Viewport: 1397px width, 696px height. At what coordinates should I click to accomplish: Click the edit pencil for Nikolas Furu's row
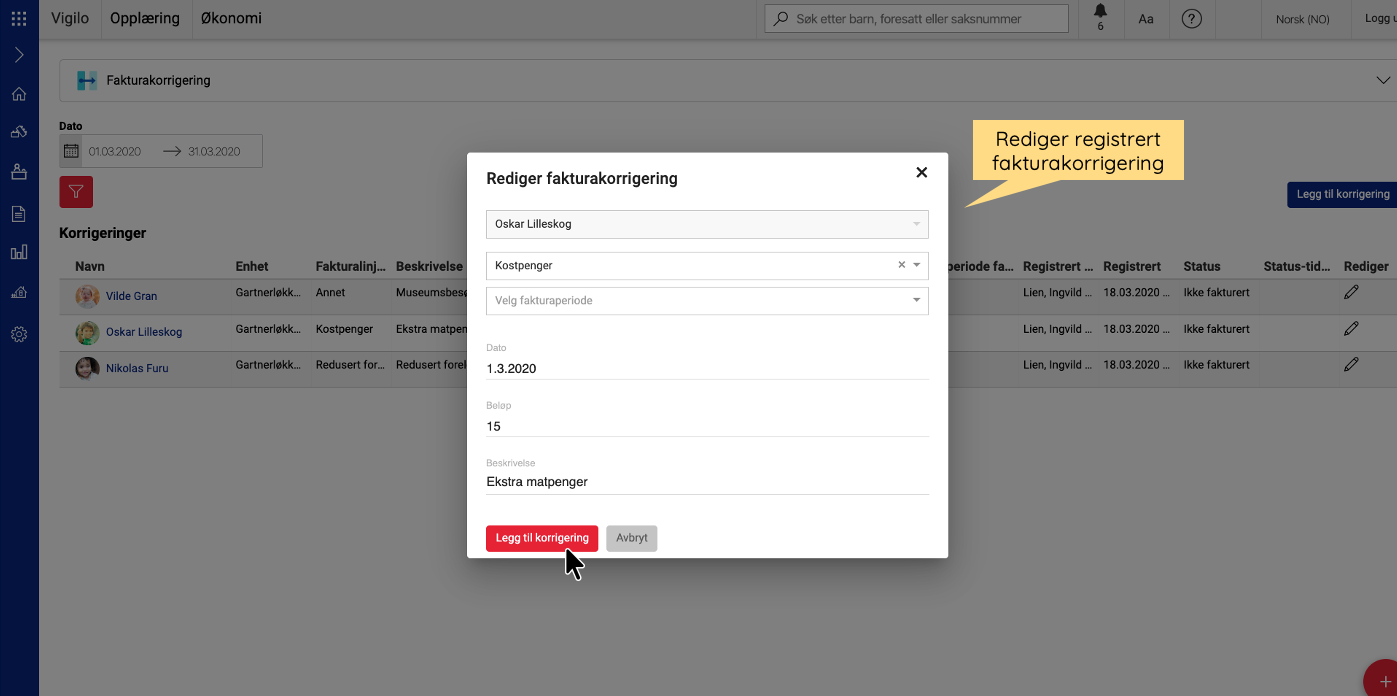click(x=1351, y=365)
